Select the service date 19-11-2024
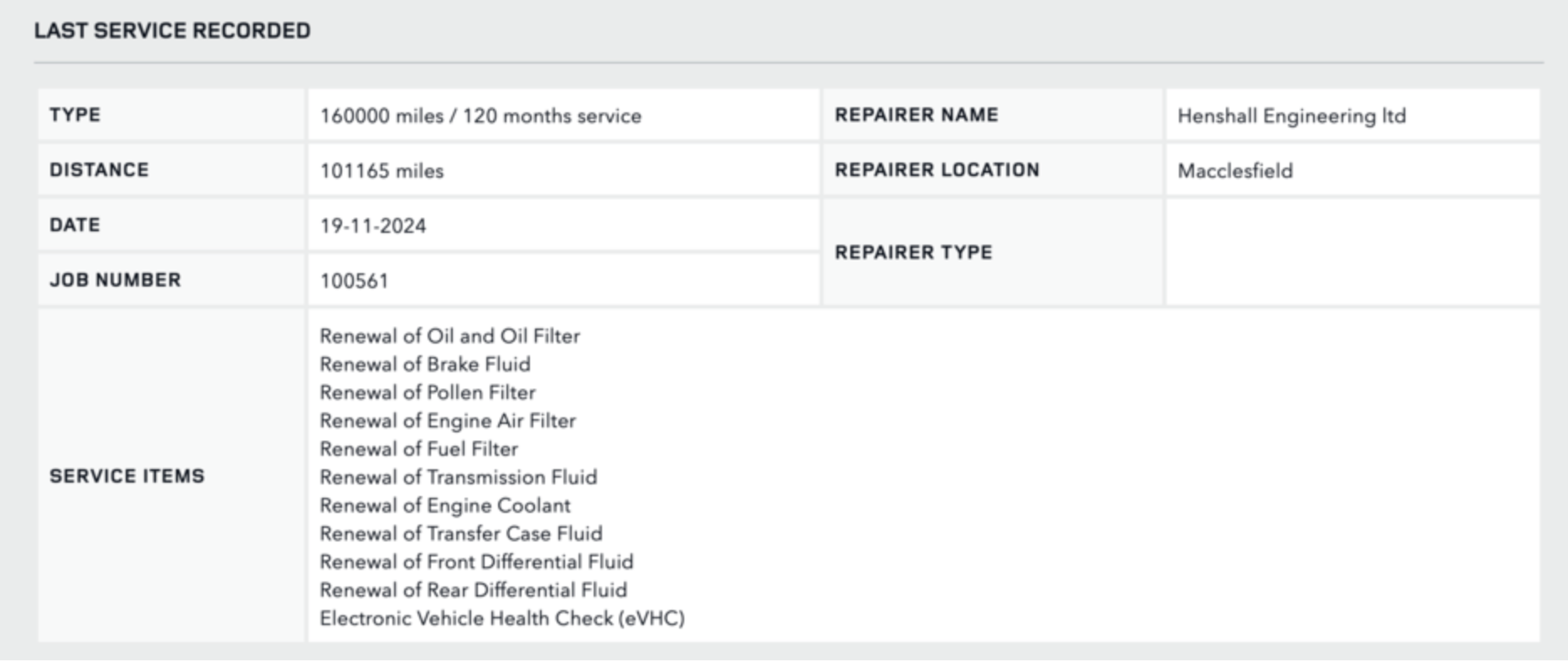 tap(372, 226)
